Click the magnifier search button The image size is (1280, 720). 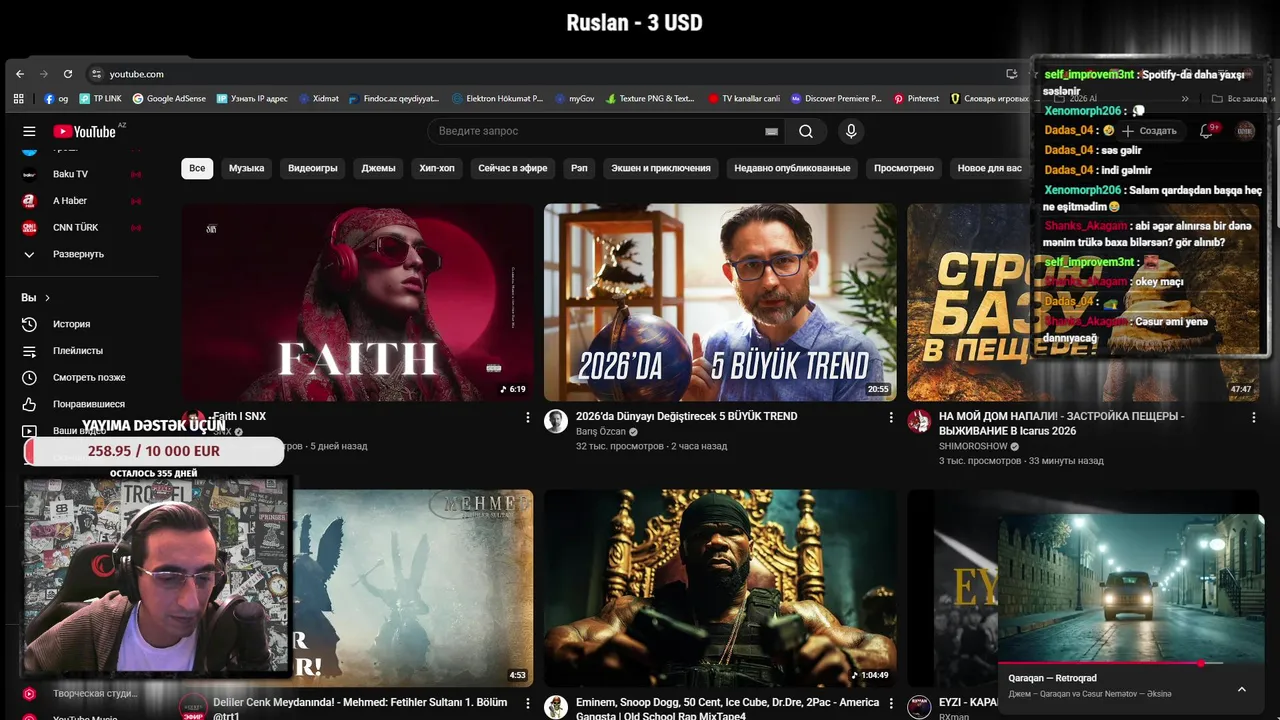806,131
